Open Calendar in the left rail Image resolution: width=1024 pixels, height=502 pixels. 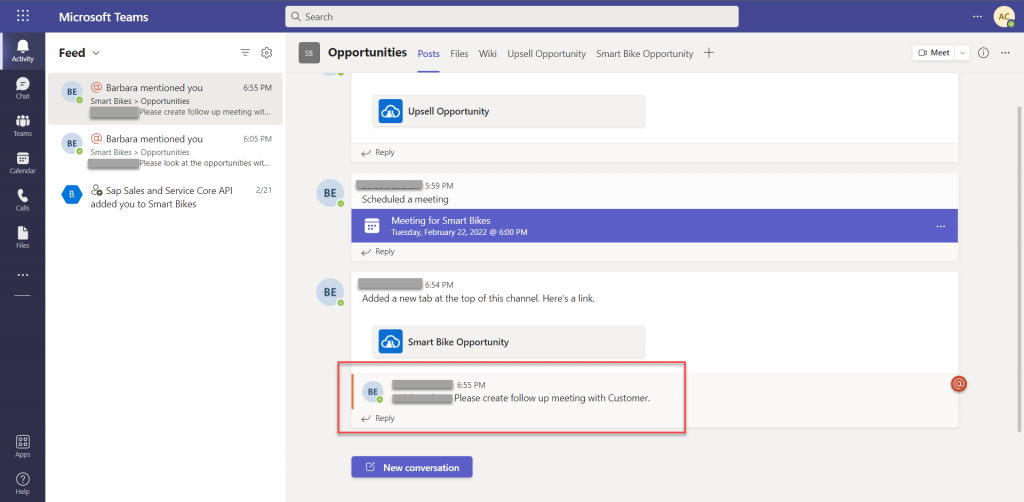pyautogui.click(x=23, y=163)
